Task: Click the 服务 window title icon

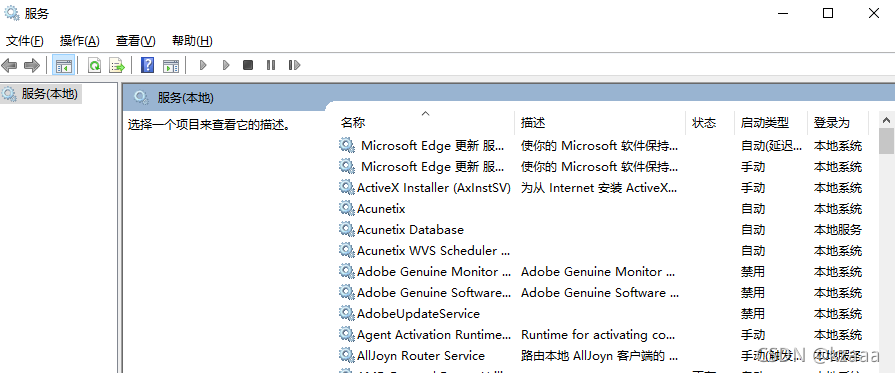Action: 11,13
